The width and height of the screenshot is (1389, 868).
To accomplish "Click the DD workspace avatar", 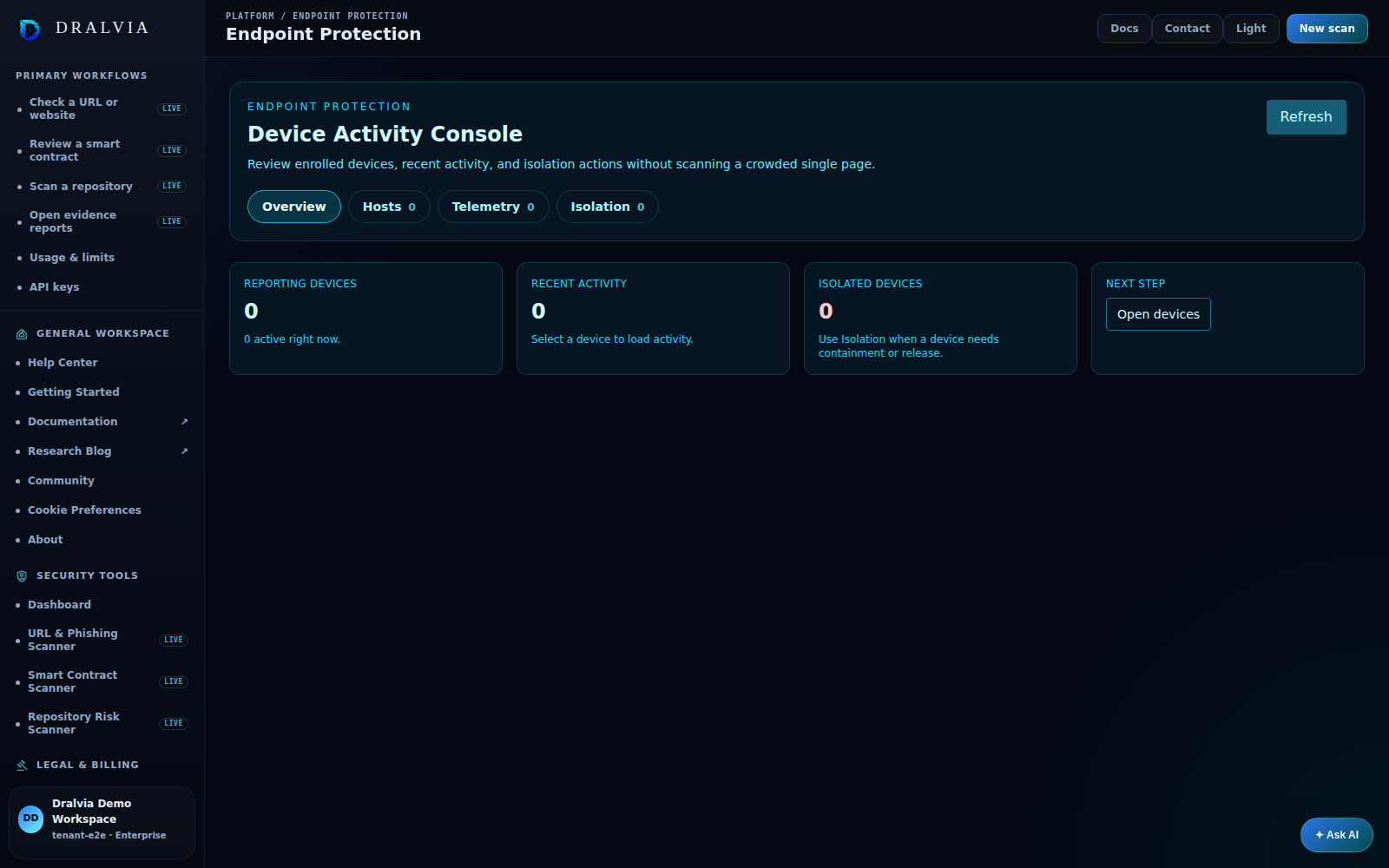I will tap(31, 819).
